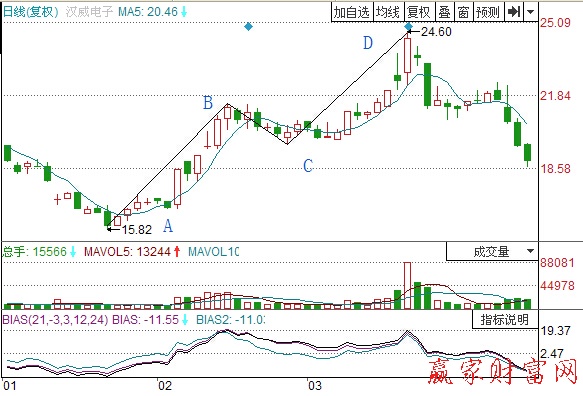This screenshot has height=396, width=583.
Task: Click the BIAS value cyan down-arrow
Action: 185,319
